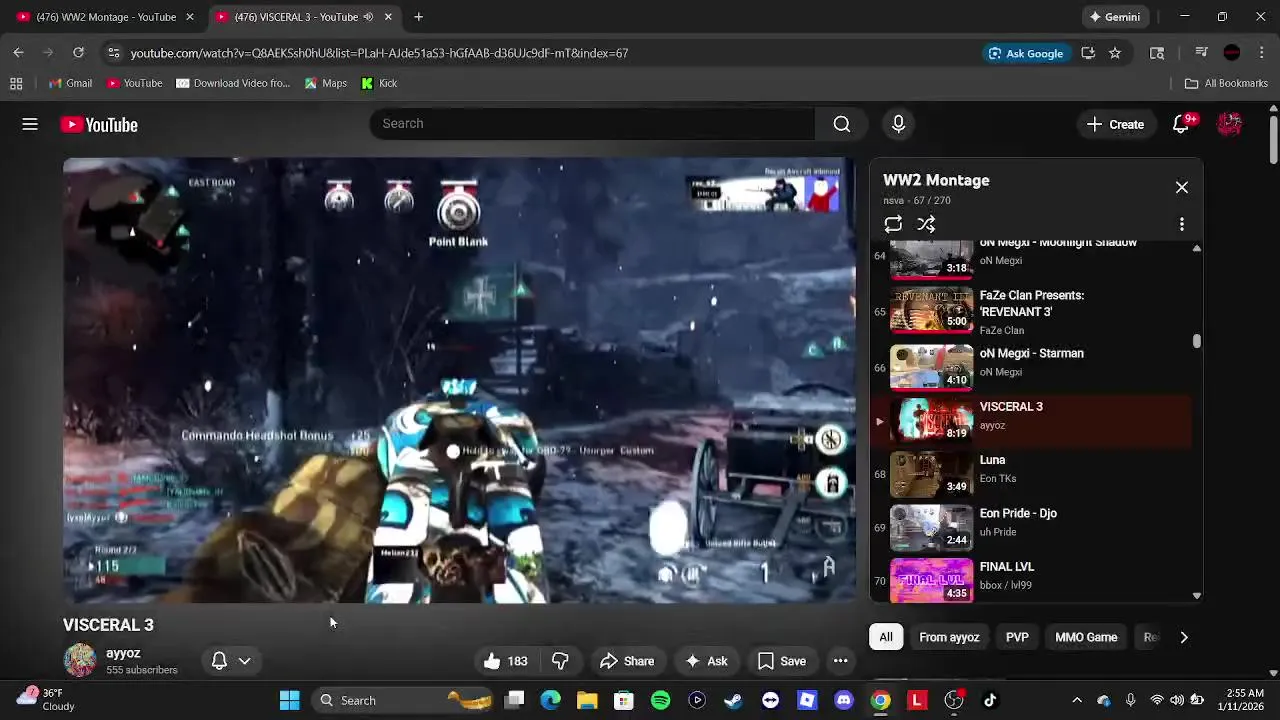Image resolution: width=1280 pixels, height=720 pixels.
Task: Click the Ask button
Action: [x=706, y=661]
